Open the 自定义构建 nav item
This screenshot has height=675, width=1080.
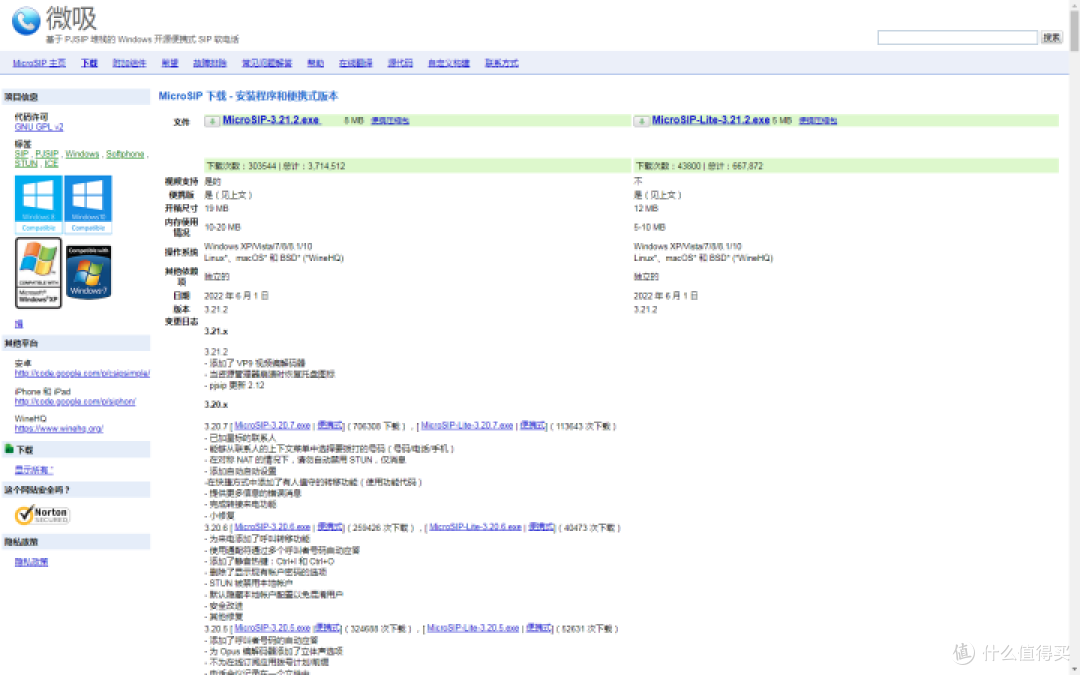[x=448, y=63]
